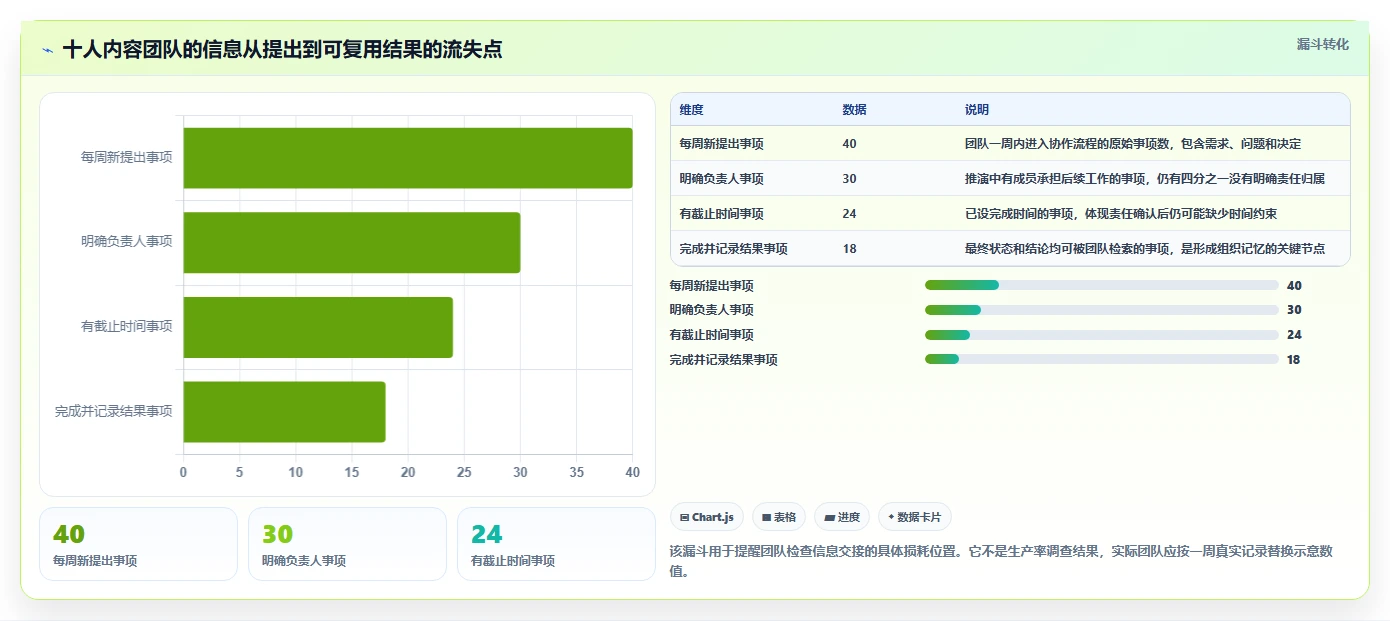Click the description starting 团队一周内进入协作流程
The width and height of the screenshot is (1390, 621).
1133,144
